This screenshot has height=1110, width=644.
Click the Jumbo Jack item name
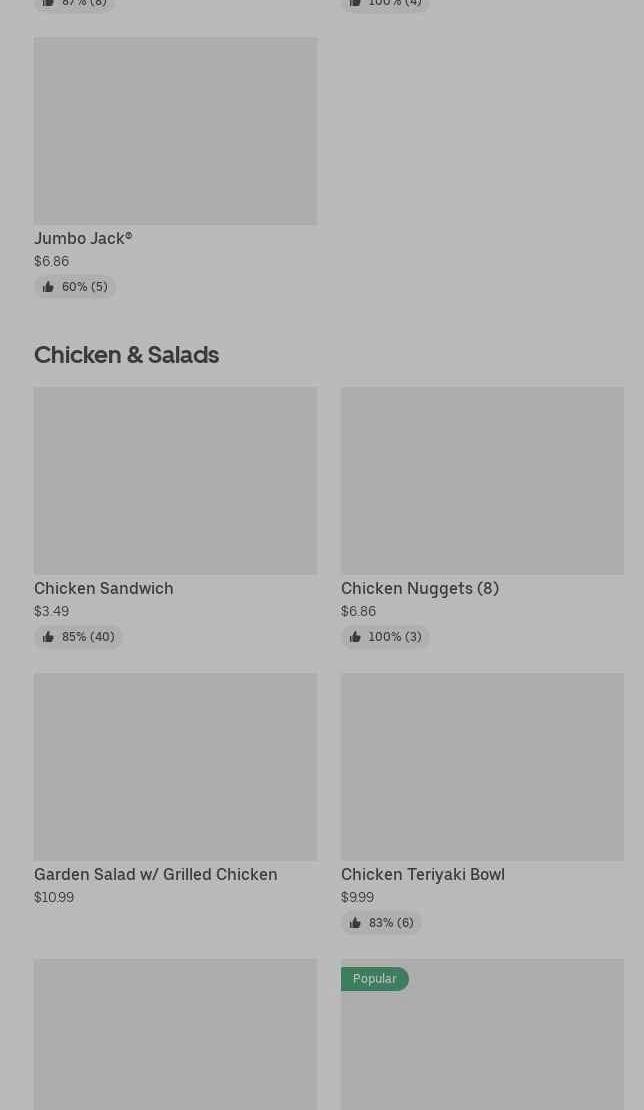tap(83, 238)
